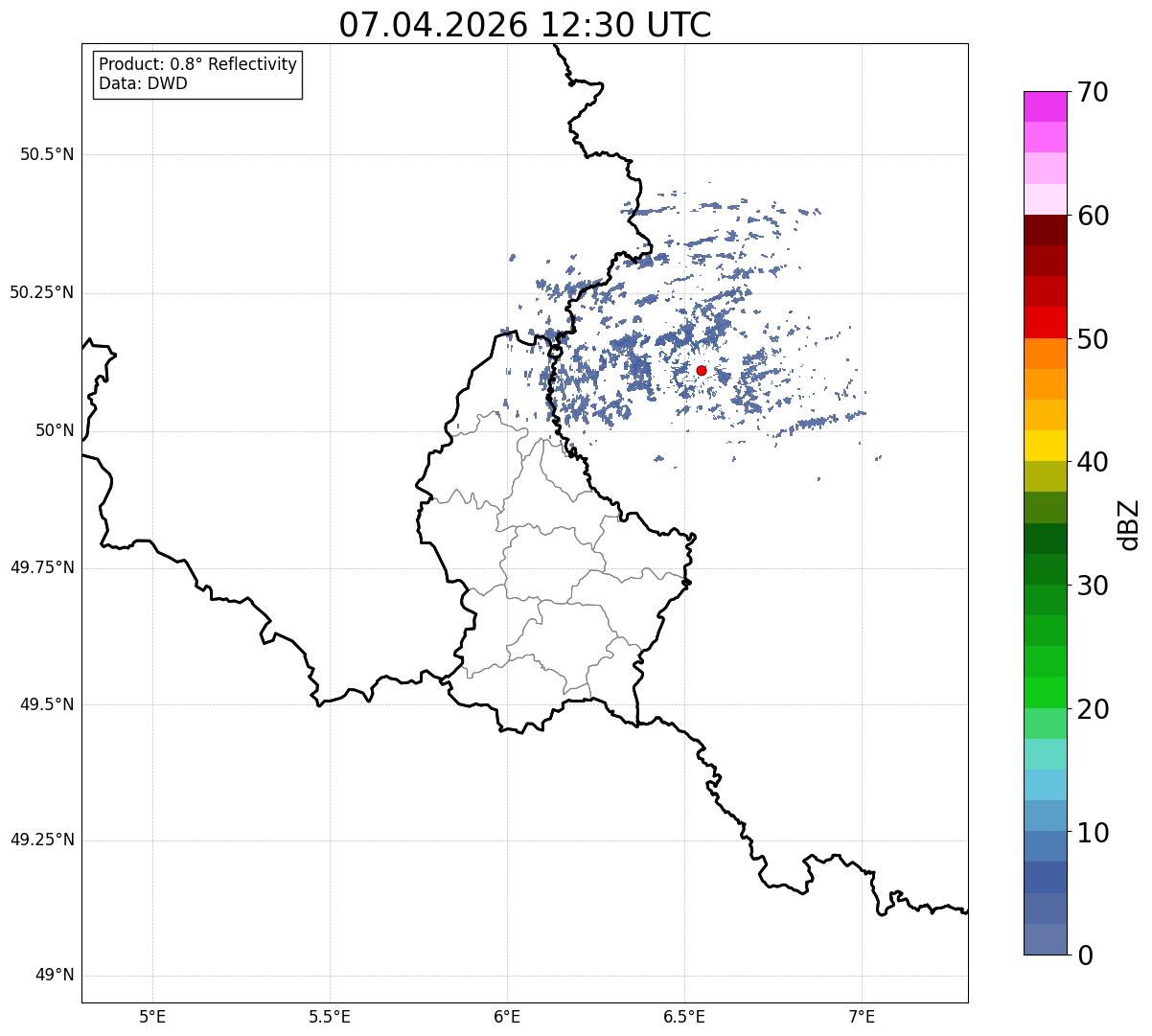Click the Product and Data info box
1152x1036 pixels.
click(x=198, y=75)
